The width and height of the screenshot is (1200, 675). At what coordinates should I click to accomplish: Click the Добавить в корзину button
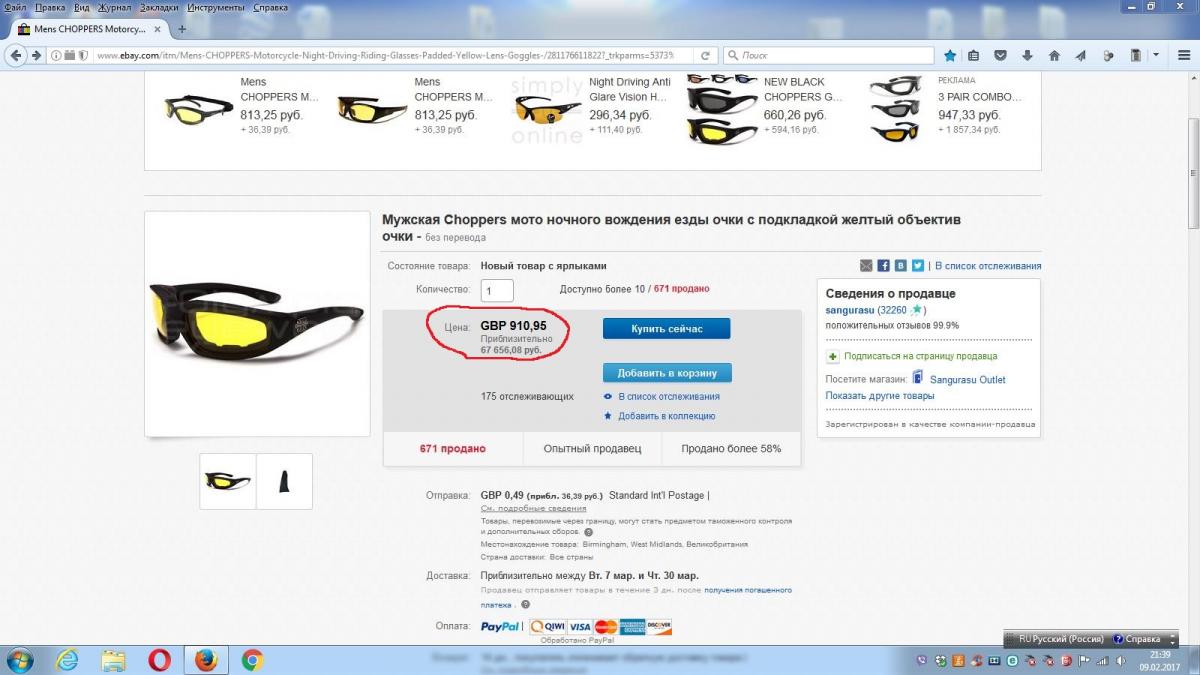667,373
